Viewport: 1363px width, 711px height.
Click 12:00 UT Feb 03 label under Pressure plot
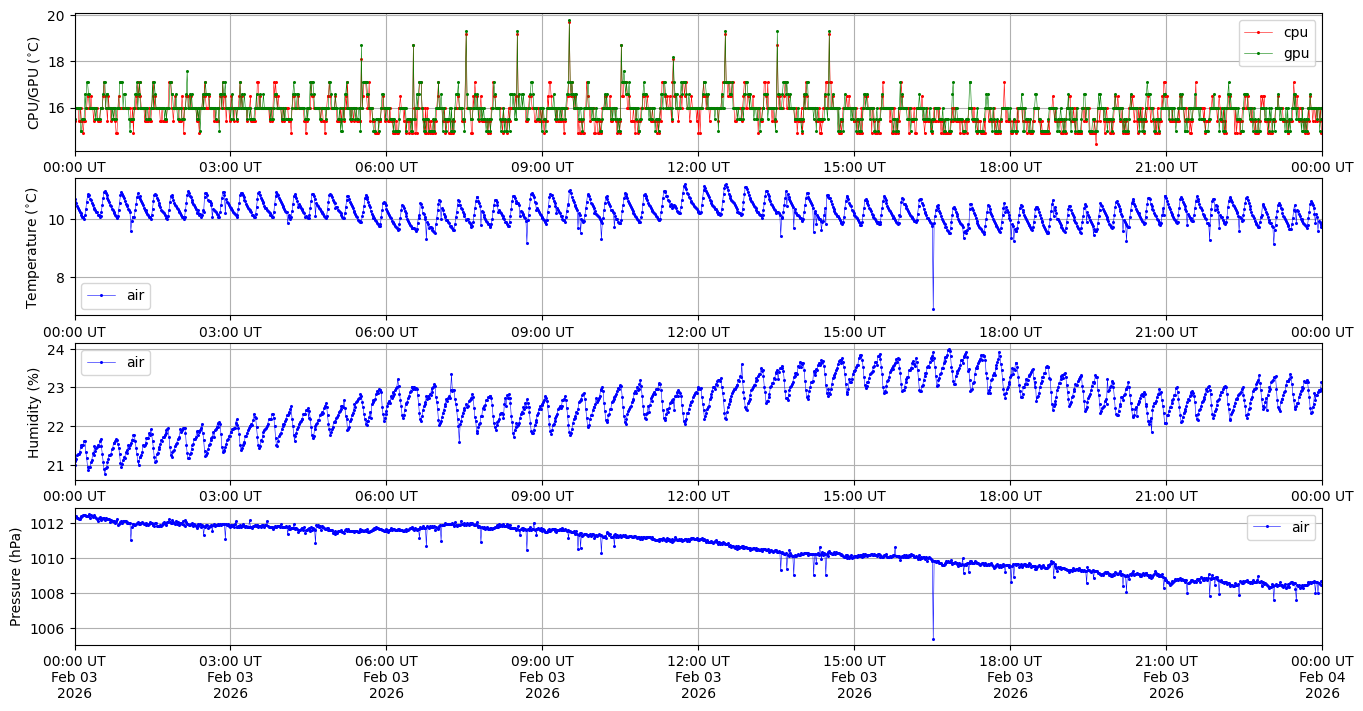tap(698, 677)
